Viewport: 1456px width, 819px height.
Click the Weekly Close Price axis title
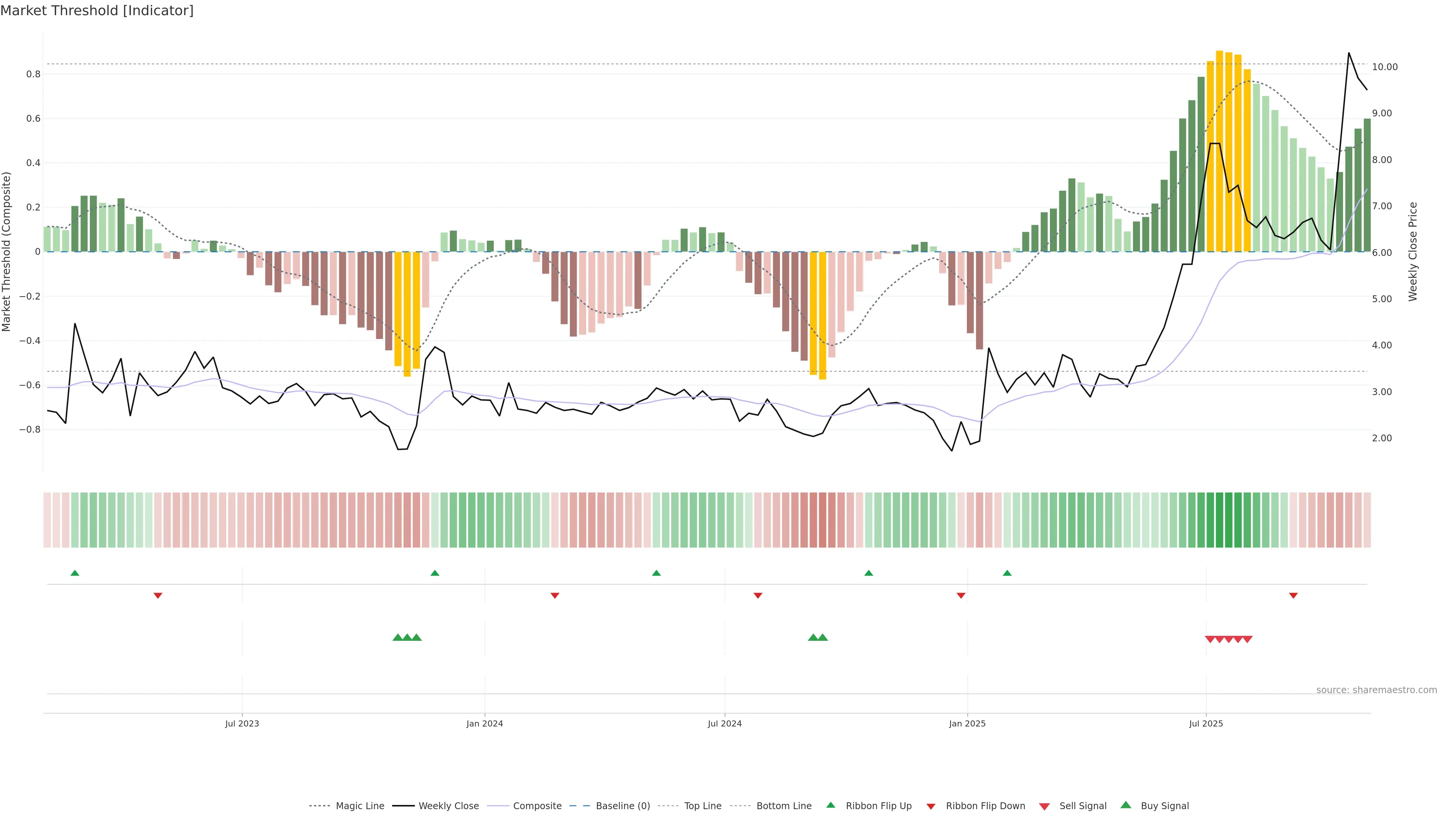click(1412, 251)
